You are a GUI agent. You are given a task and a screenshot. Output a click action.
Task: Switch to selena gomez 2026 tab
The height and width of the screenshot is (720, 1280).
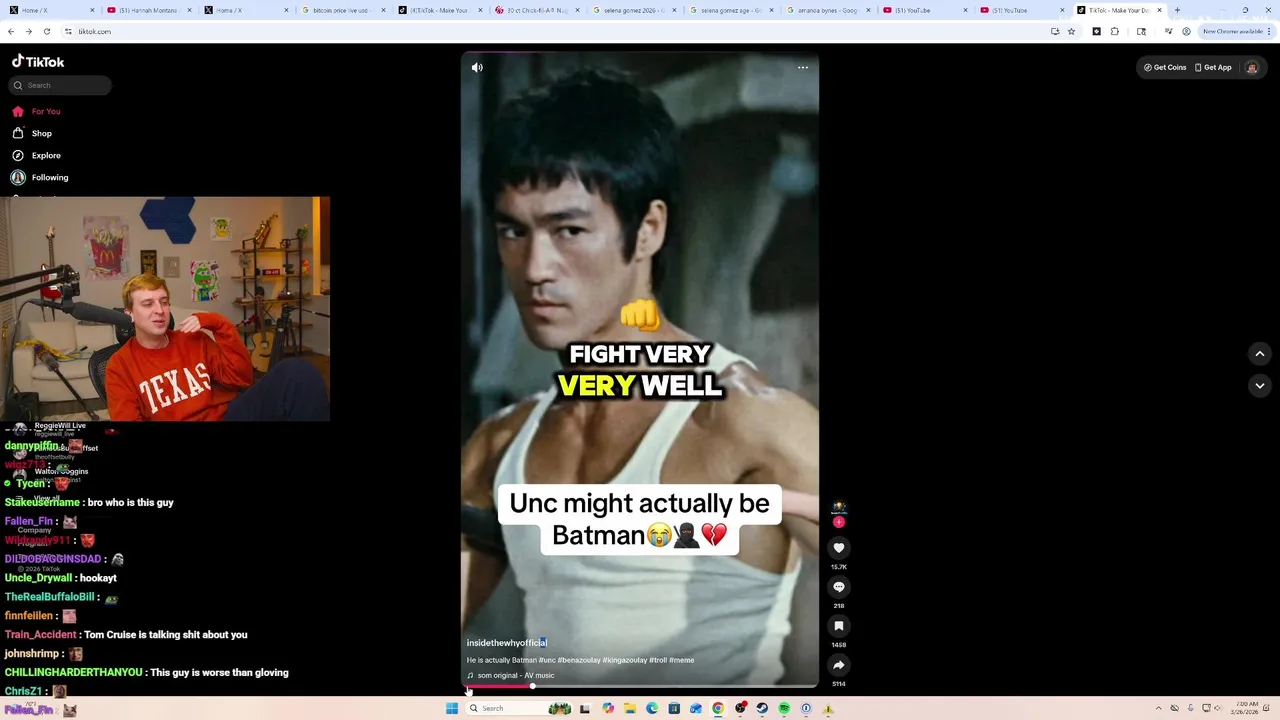tap(633, 10)
